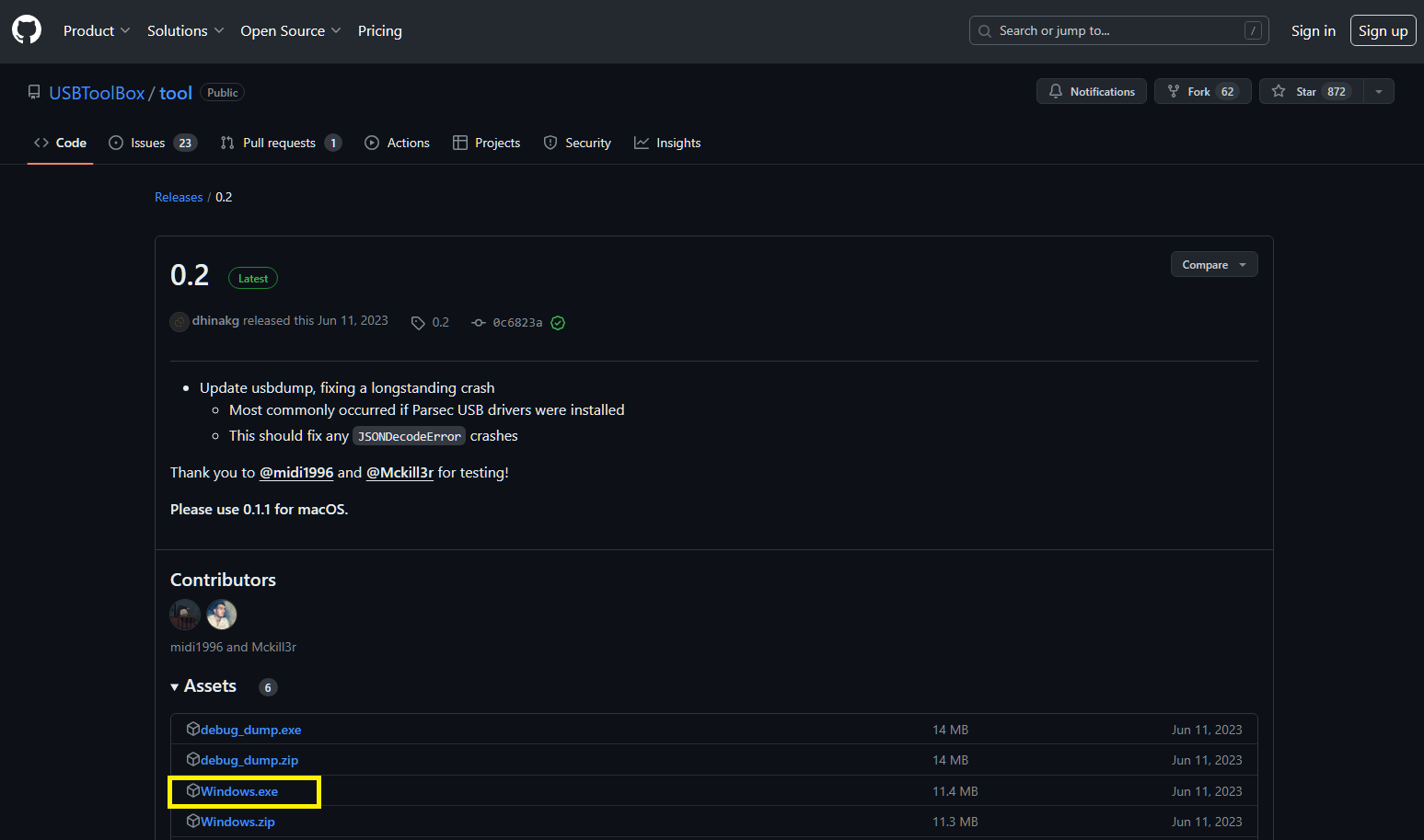Open the @Mckill3r mention link
This screenshot has width=1424, height=840.
pos(399,472)
